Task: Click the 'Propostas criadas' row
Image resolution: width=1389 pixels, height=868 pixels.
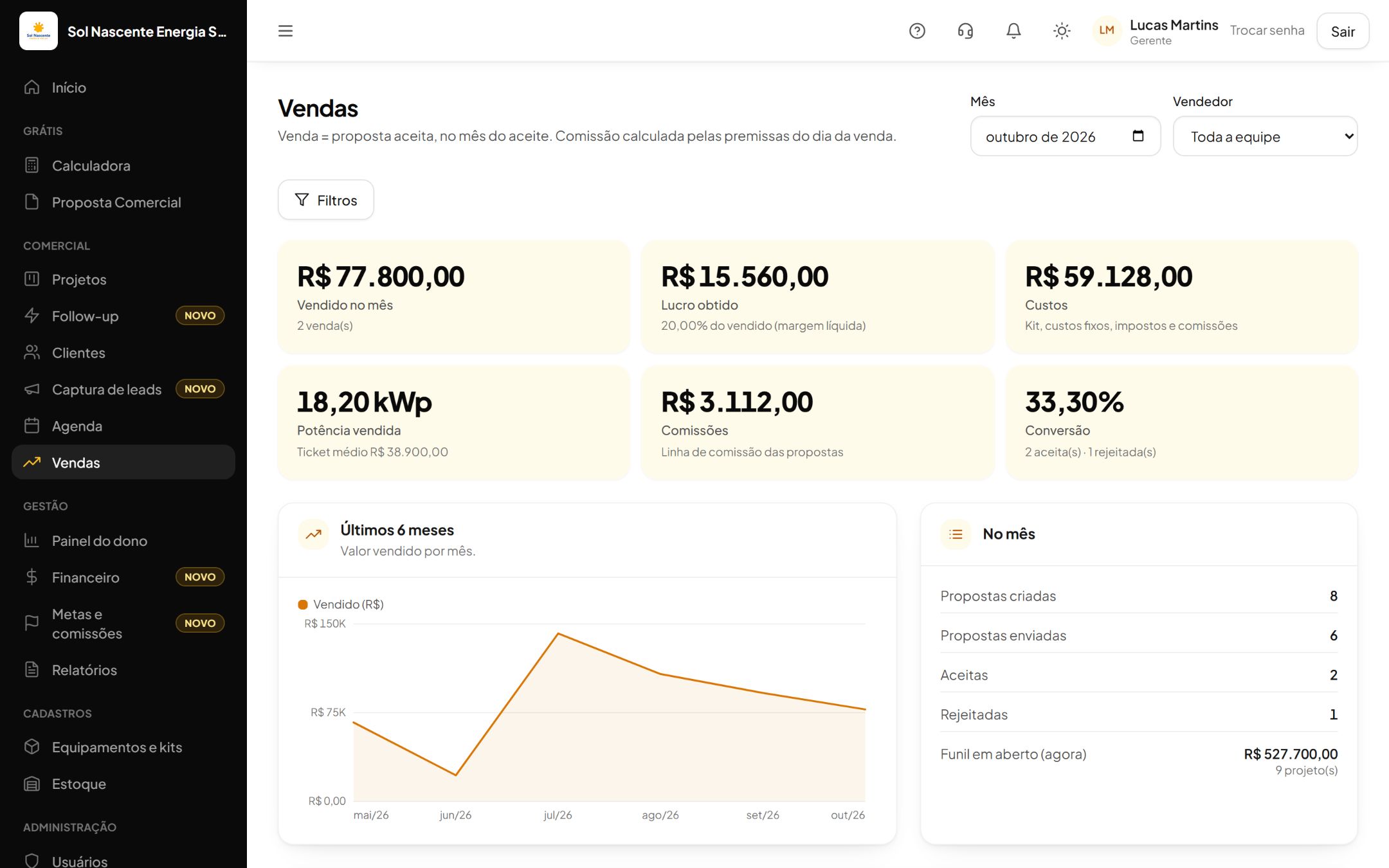Action: 1139,596
